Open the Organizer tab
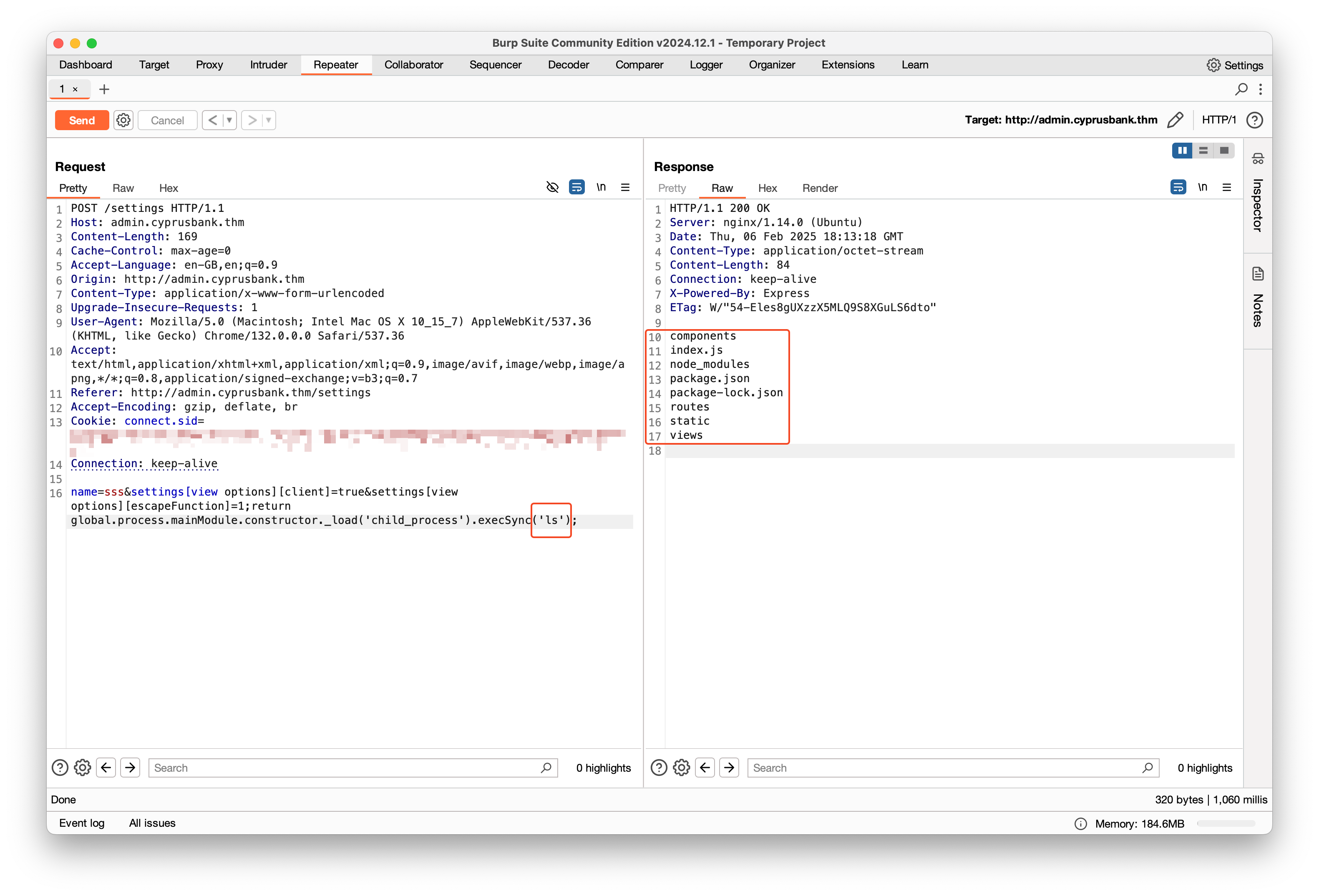The height and width of the screenshot is (896, 1319). click(x=772, y=65)
